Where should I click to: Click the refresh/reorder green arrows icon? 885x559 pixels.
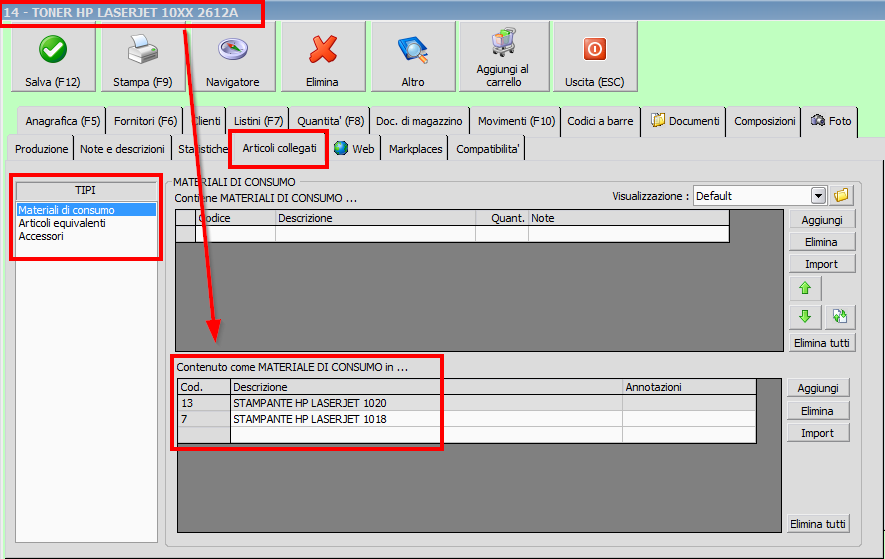[840, 316]
